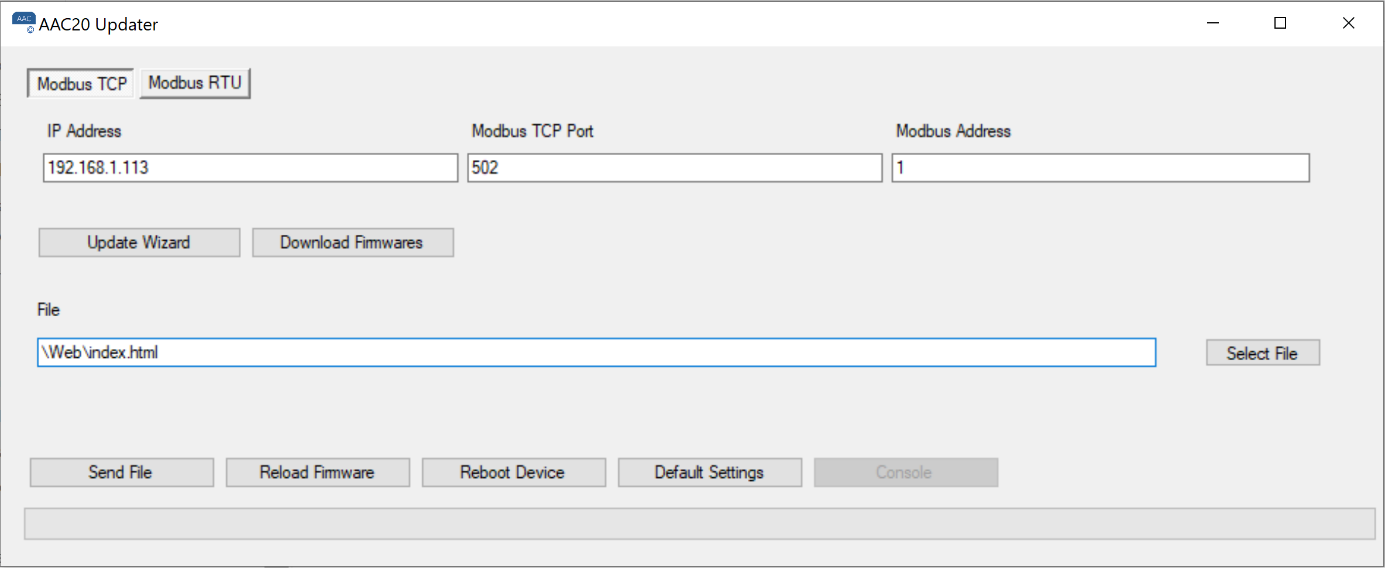The image size is (1385, 568).
Task: Close the AAC20 Updater window
Action: pyautogui.click(x=1348, y=24)
